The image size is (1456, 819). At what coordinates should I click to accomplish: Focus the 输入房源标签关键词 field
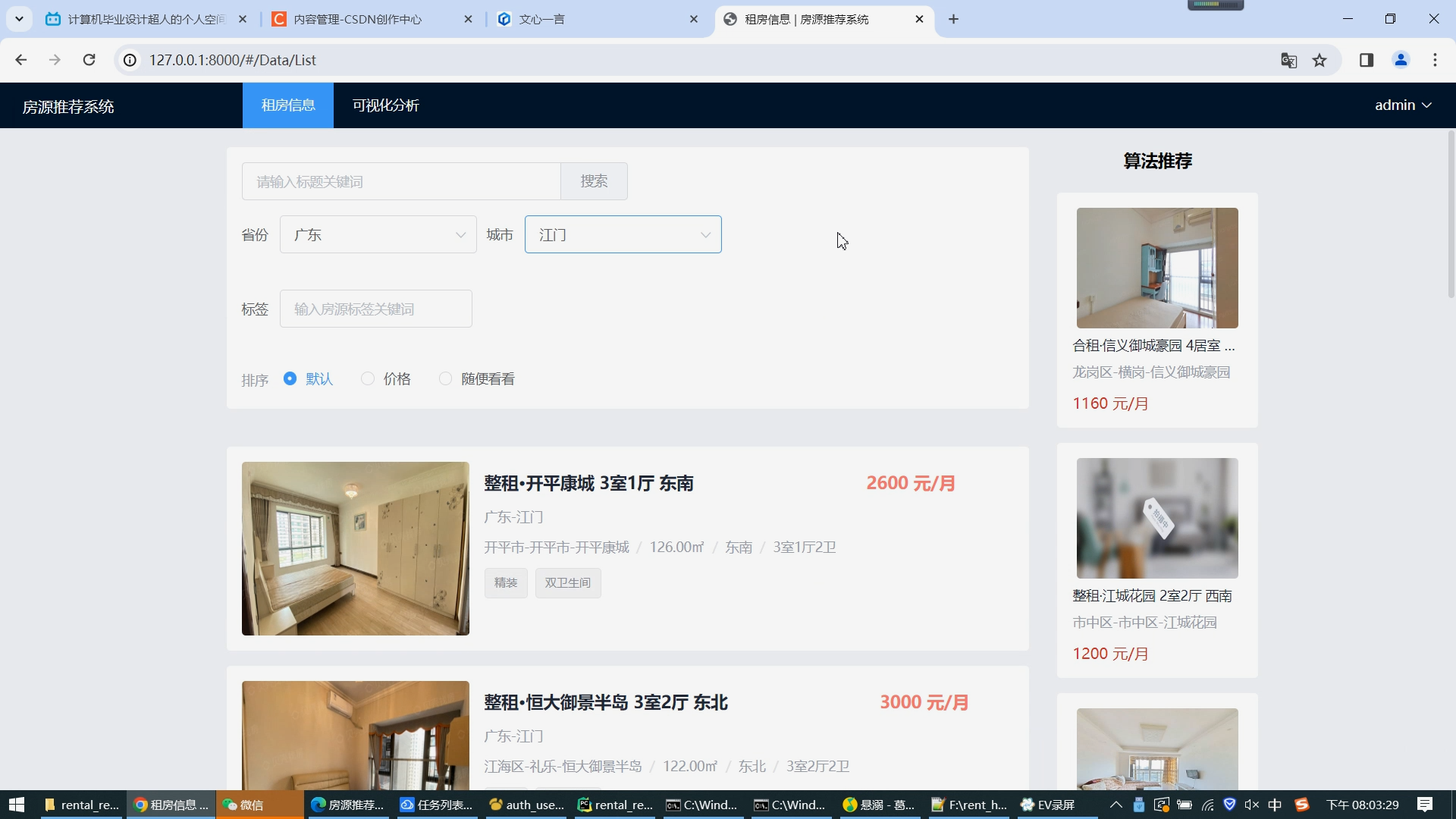coord(376,309)
